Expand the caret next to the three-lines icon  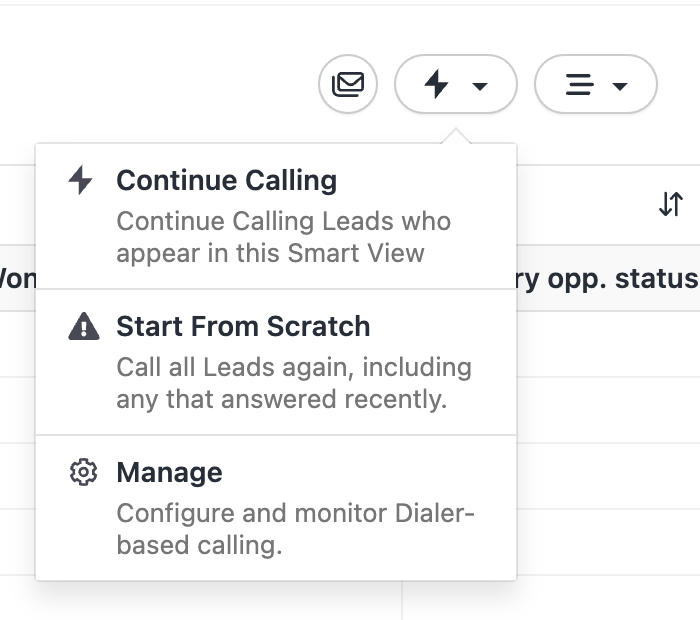click(620, 86)
